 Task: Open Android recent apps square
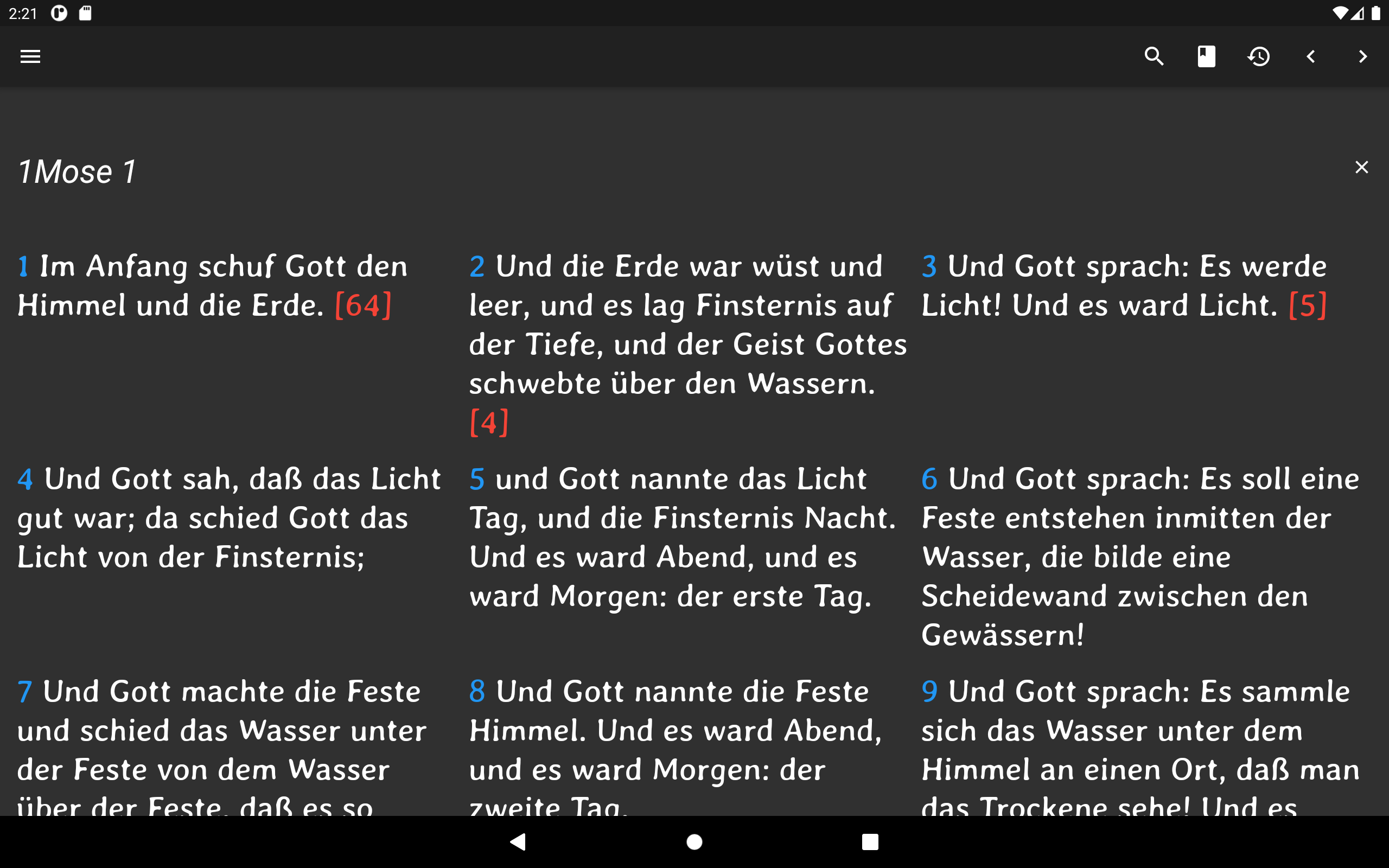870,841
